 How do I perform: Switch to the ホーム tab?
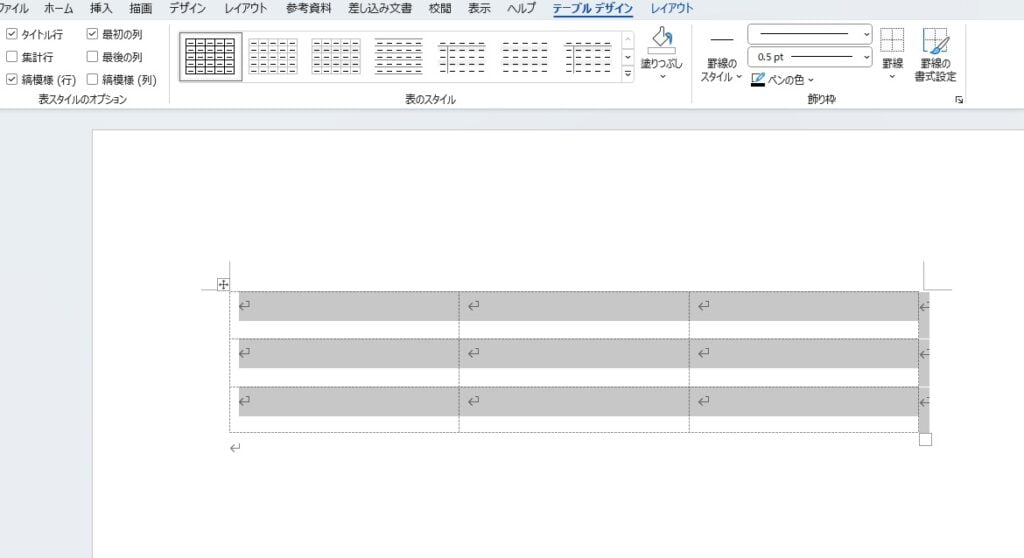click(x=59, y=8)
